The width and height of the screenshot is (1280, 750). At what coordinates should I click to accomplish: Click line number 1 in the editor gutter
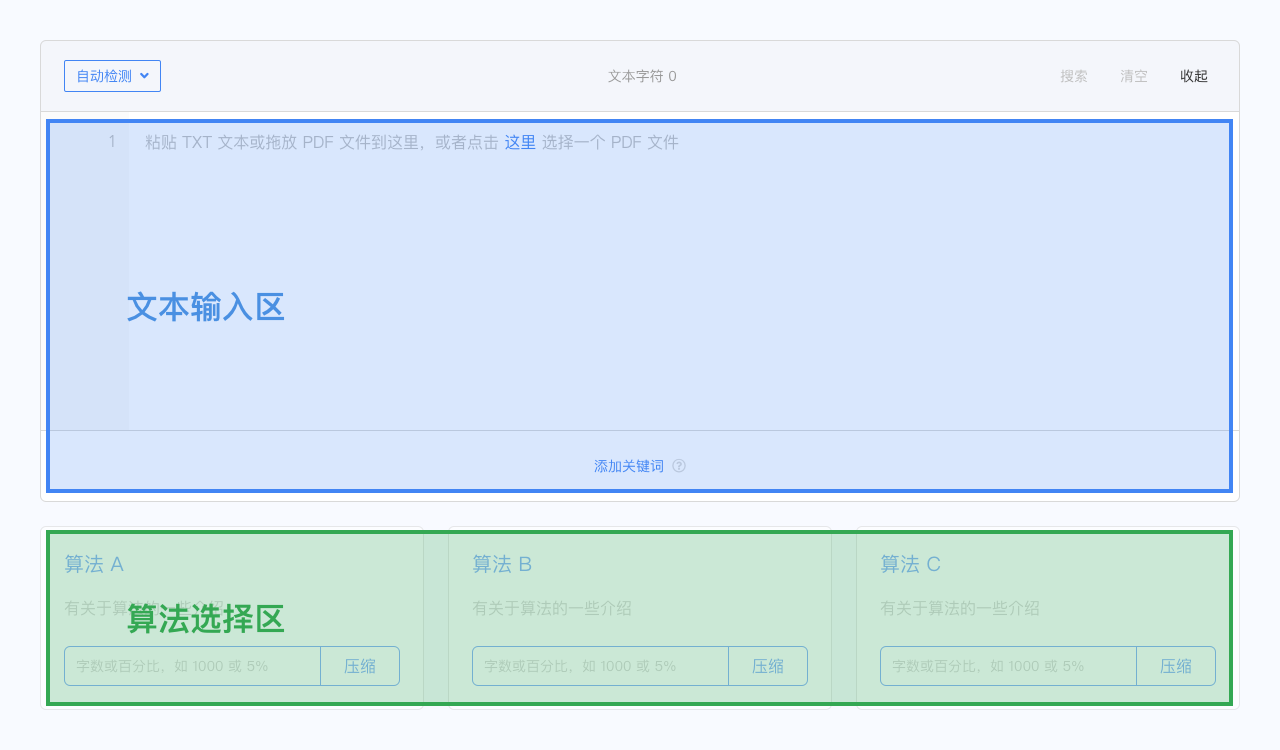pos(111,142)
